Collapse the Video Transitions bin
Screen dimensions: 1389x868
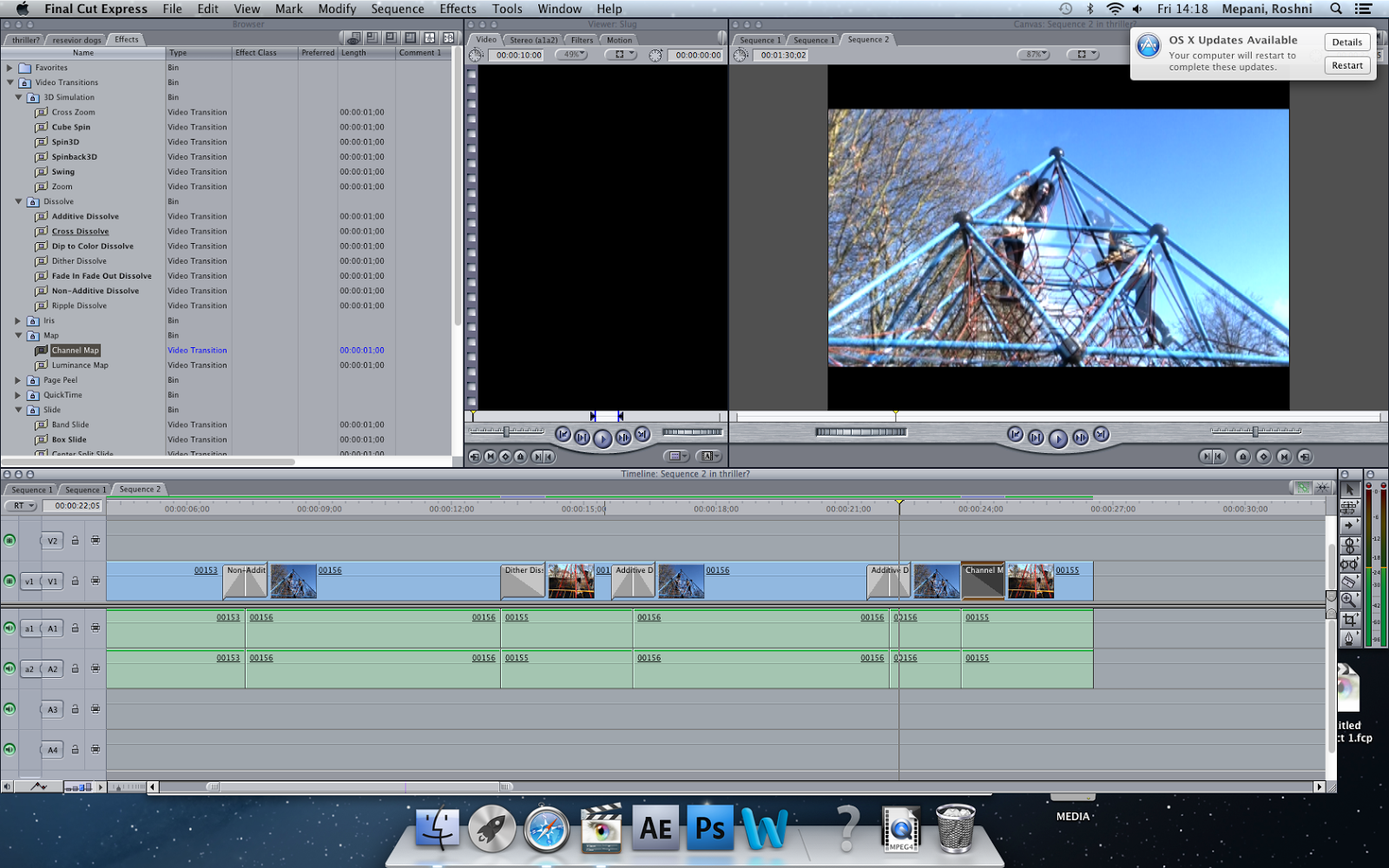[x=10, y=82]
